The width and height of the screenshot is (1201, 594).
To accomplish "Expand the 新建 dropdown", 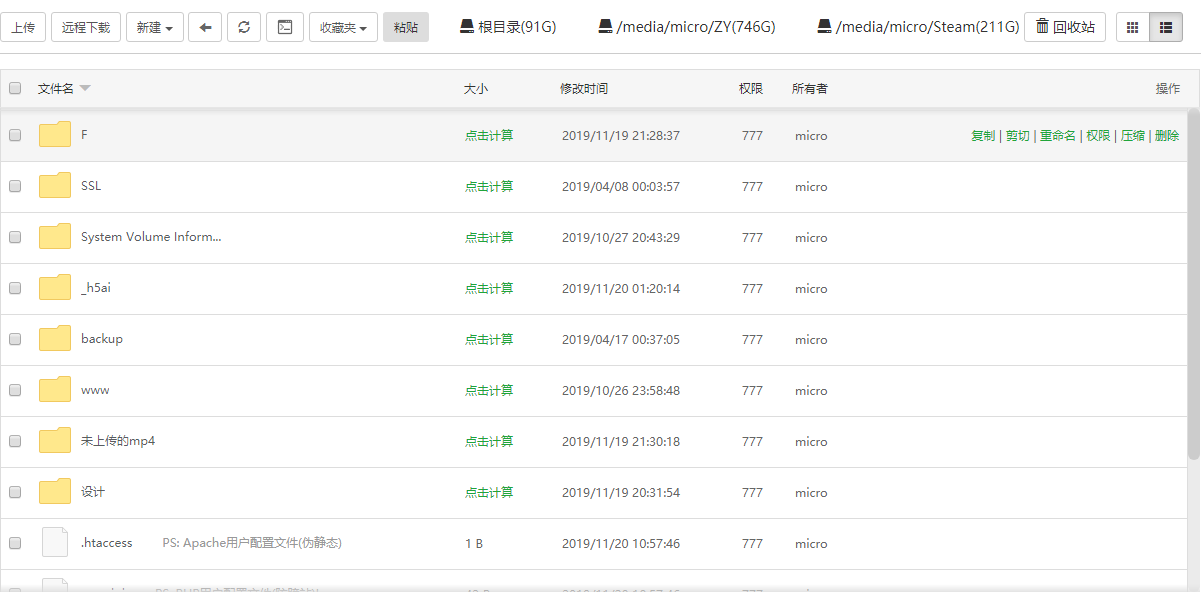I will 155,27.
